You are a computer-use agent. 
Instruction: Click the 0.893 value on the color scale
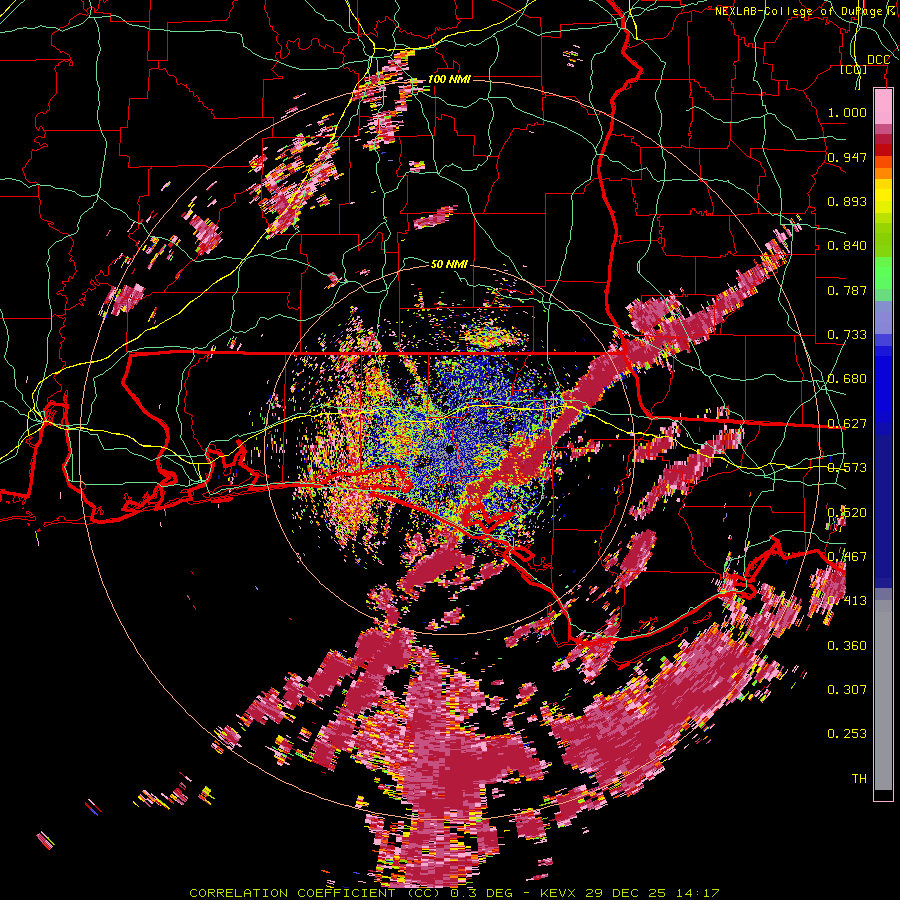coord(847,201)
